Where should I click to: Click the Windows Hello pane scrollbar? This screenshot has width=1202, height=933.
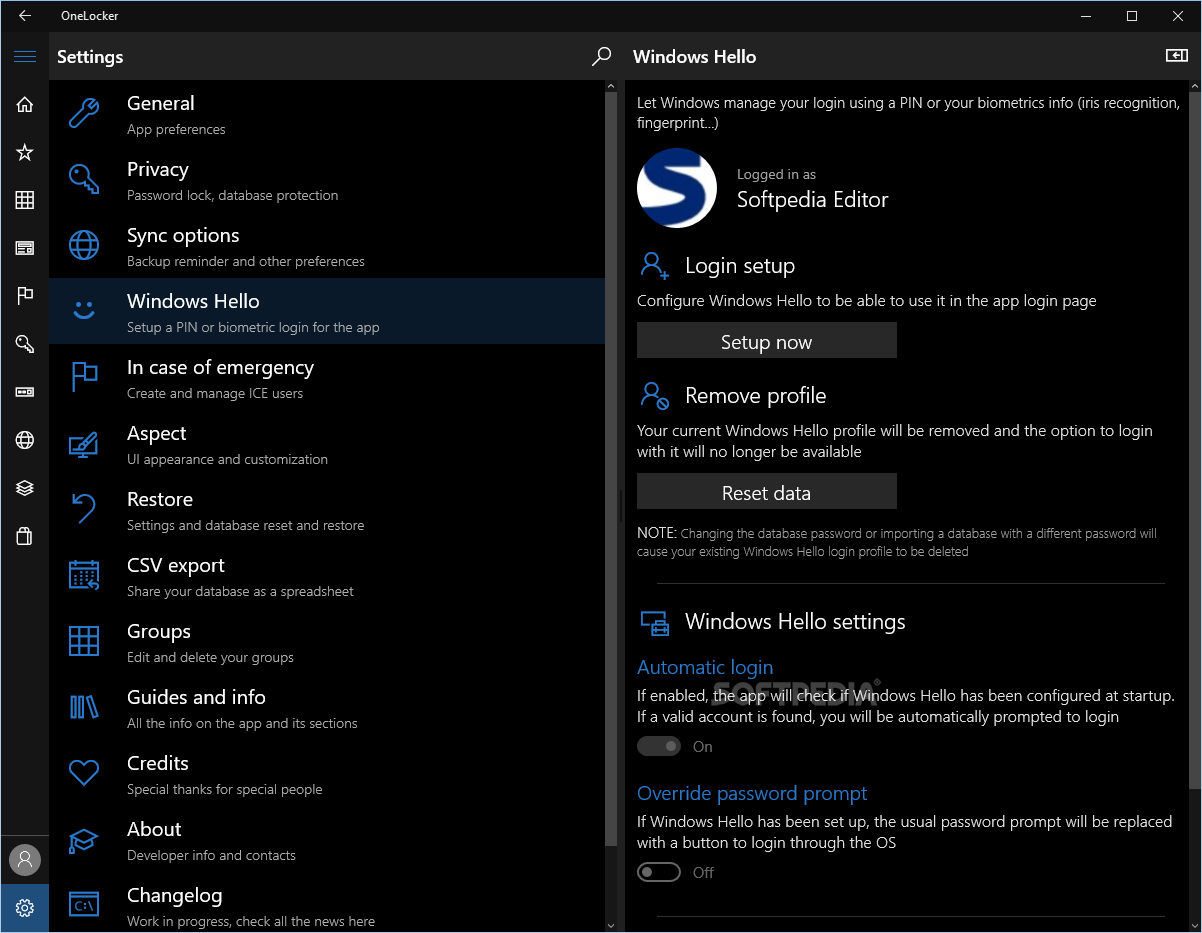click(x=1195, y=440)
